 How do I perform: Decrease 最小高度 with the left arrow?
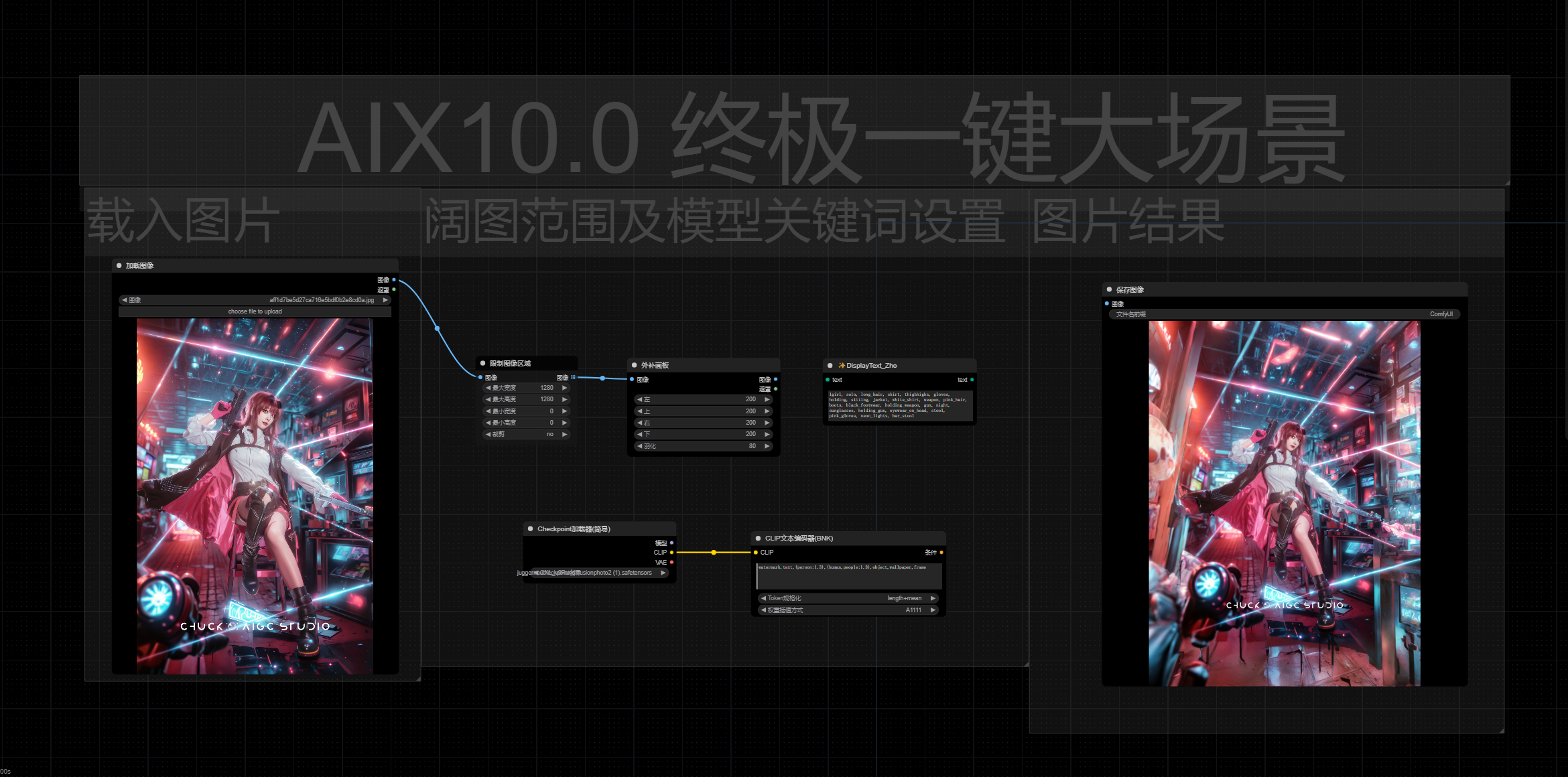pos(488,423)
